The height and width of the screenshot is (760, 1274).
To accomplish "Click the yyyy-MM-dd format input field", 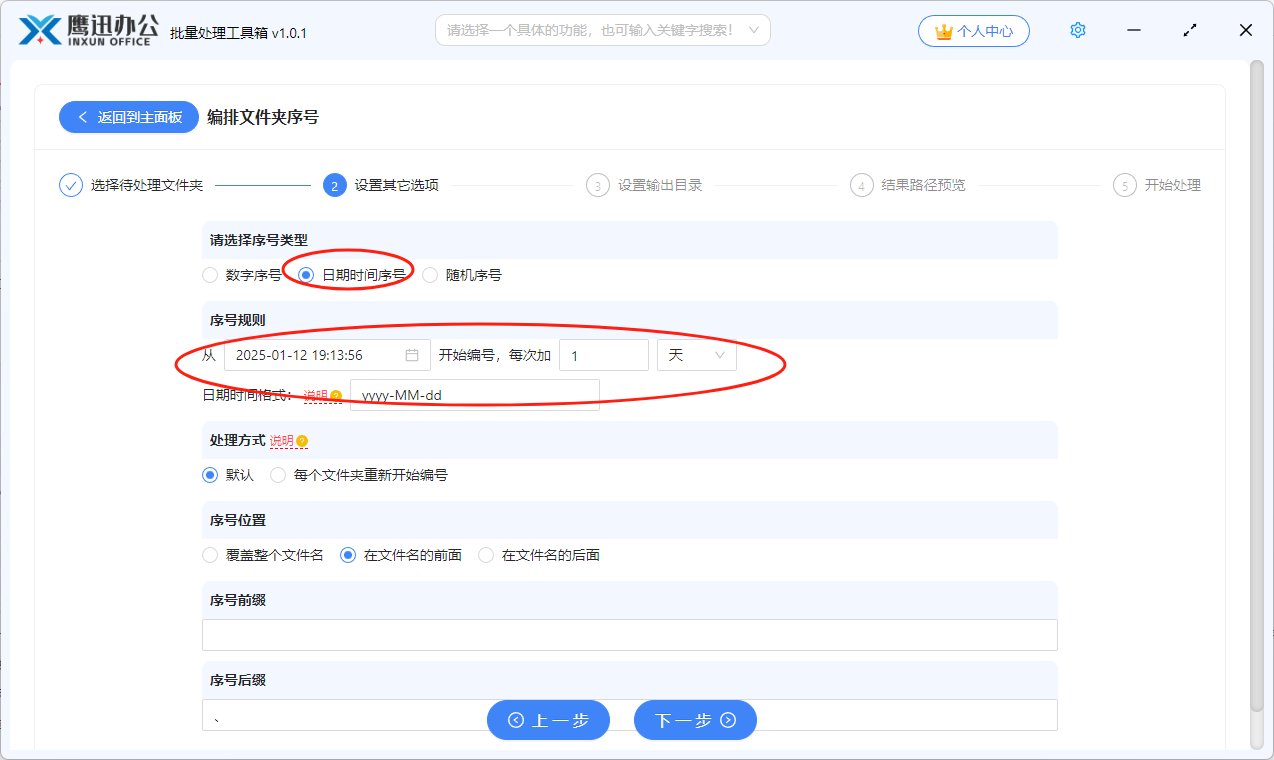I will point(475,395).
